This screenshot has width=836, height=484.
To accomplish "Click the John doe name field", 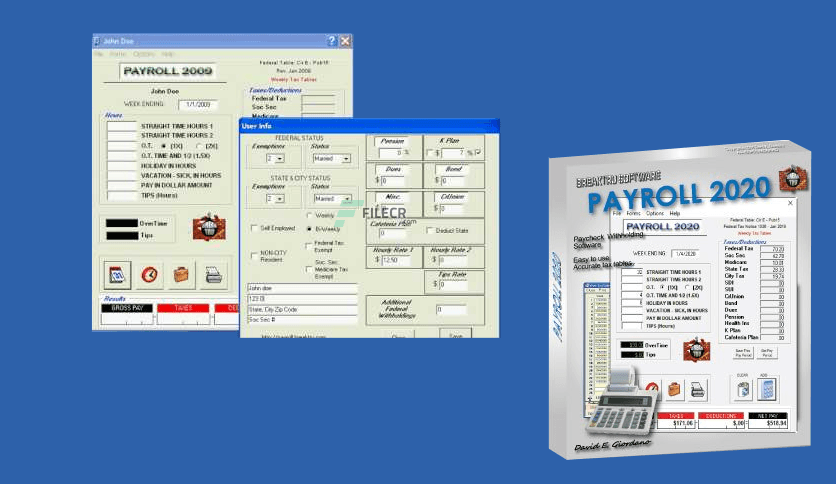I will tap(302, 288).
